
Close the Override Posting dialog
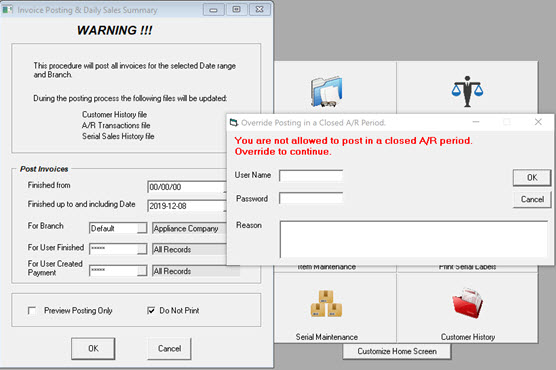point(538,122)
